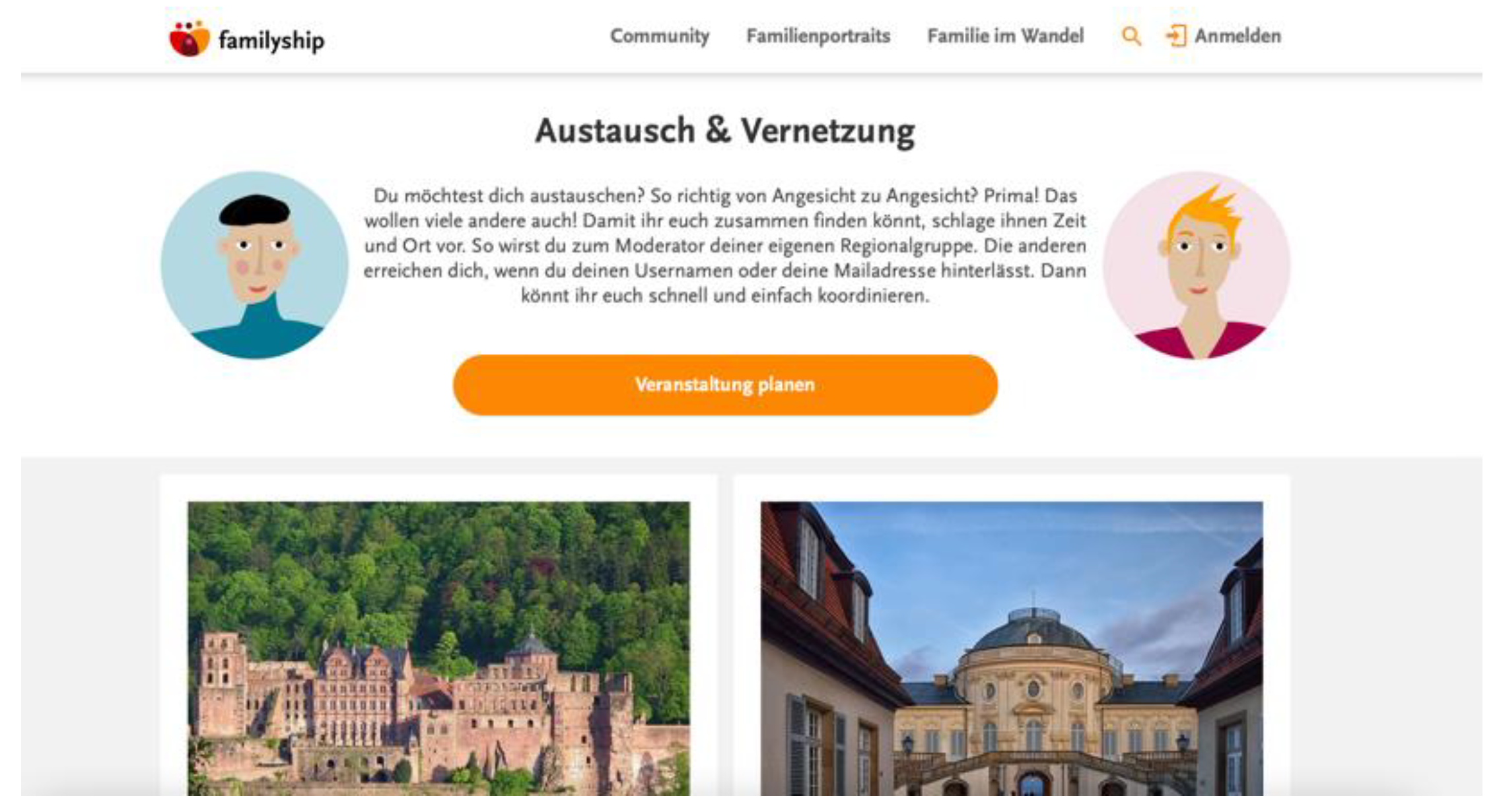This screenshot has height=812, width=1499.
Task: Open the domed palace courtyard photo
Action: tap(1012, 648)
